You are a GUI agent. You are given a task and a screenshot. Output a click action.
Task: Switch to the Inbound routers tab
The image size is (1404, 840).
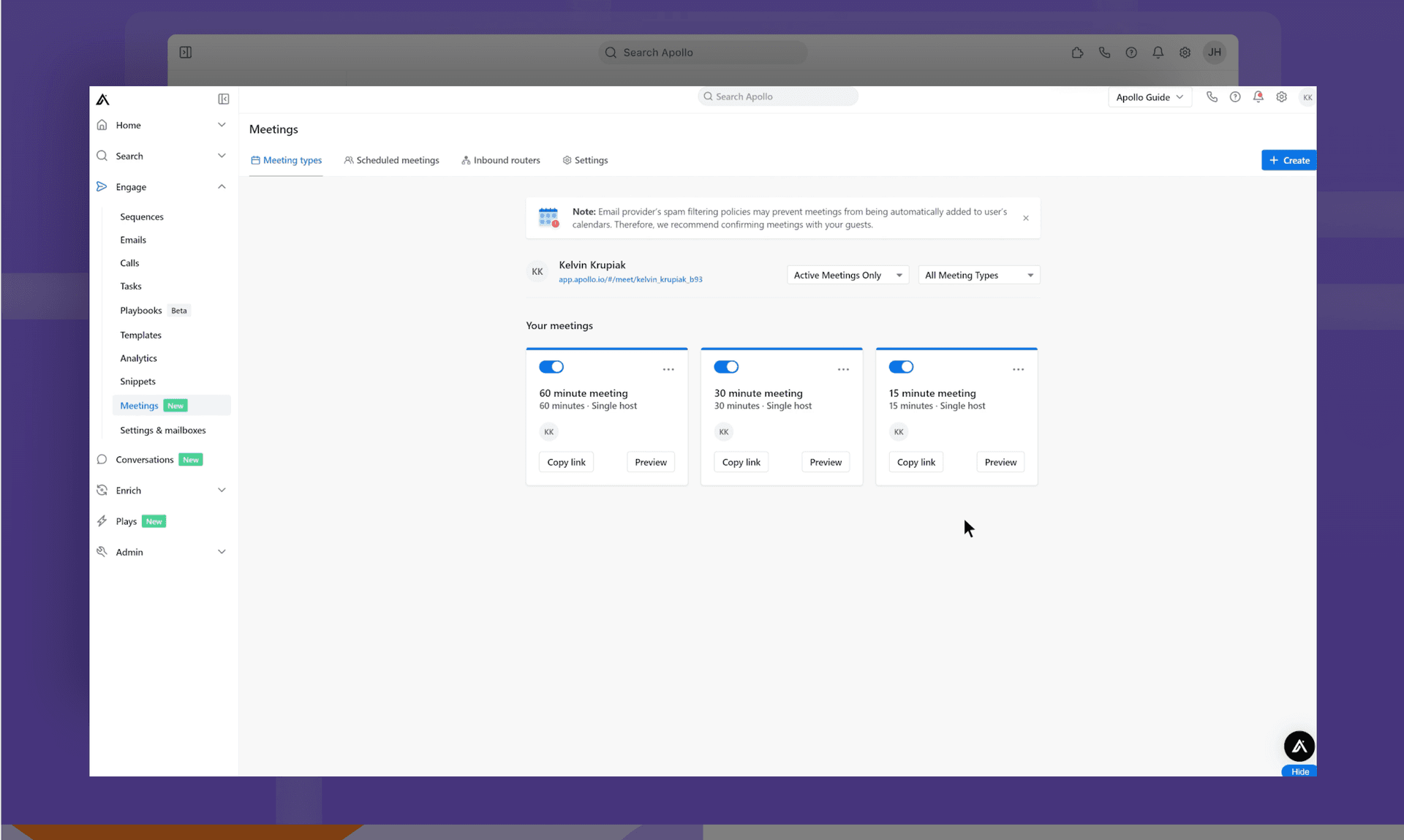point(500,160)
